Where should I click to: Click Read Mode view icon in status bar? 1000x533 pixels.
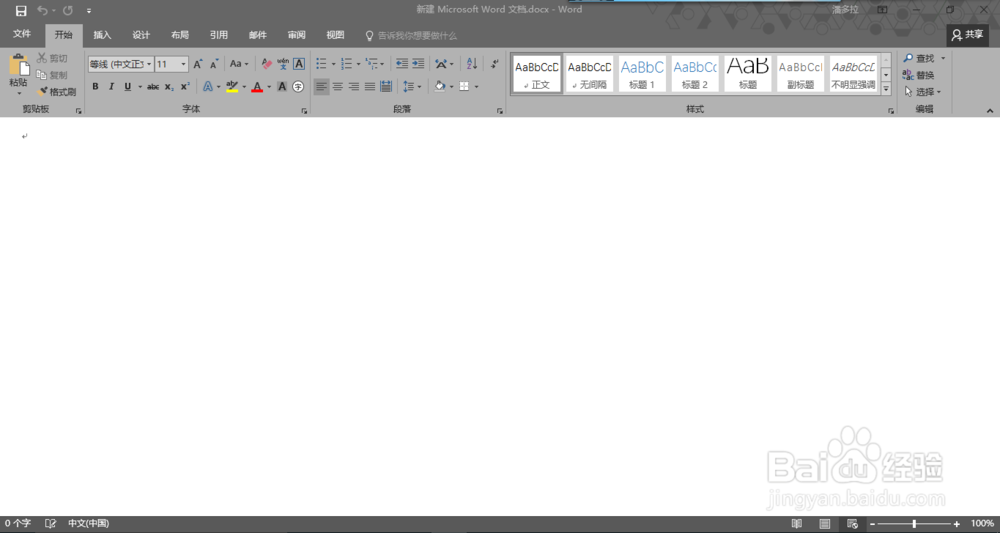coord(797,523)
